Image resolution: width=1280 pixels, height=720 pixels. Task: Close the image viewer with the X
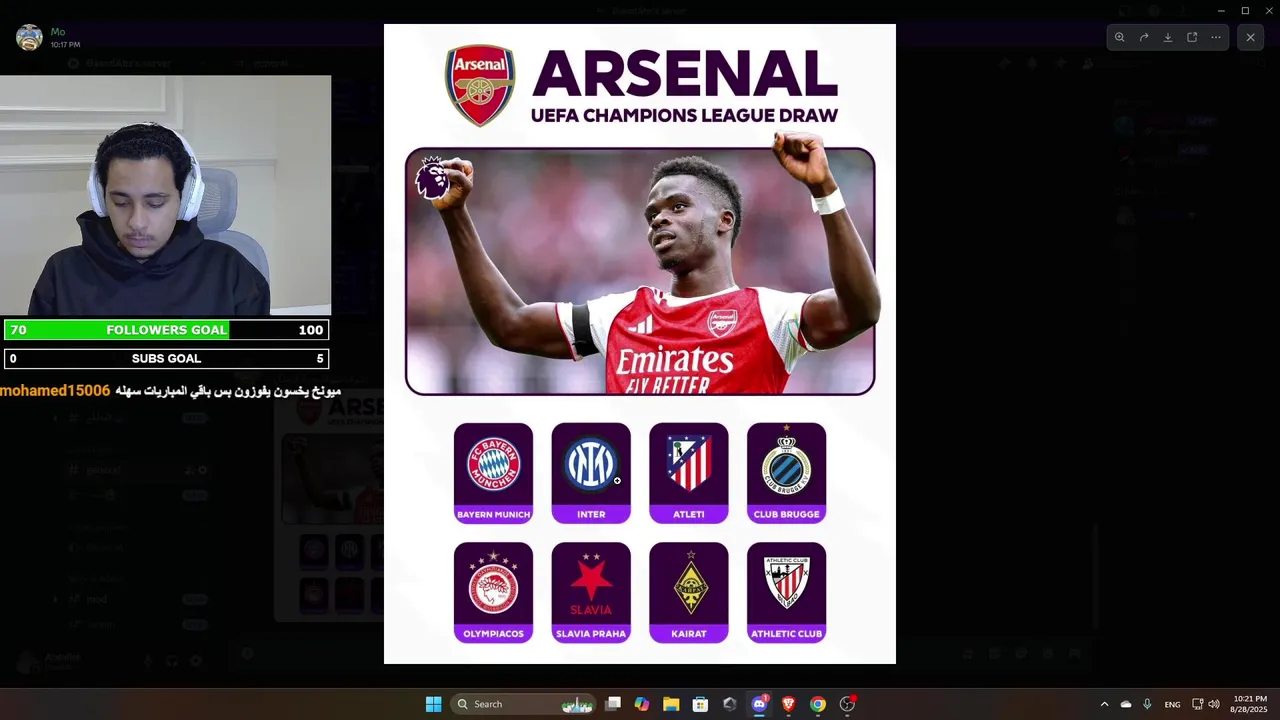pos(1250,37)
